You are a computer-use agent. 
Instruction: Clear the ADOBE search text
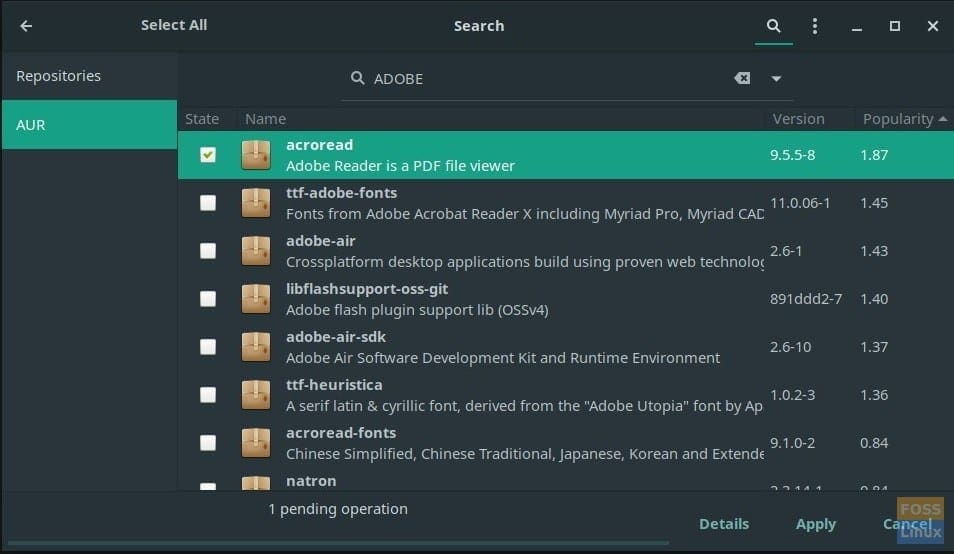click(x=742, y=78)
